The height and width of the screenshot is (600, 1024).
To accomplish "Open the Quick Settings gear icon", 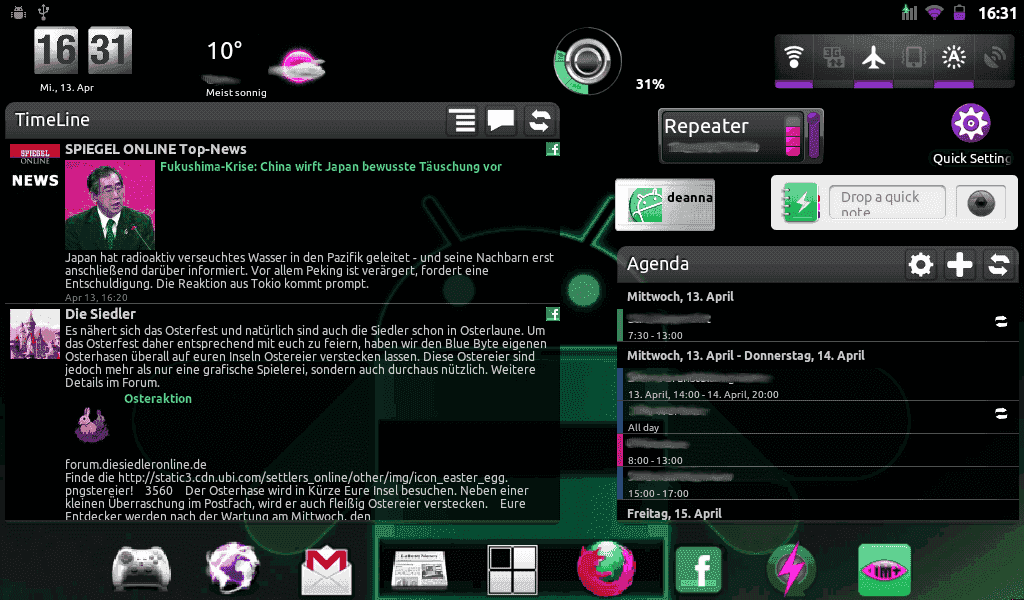I will coord(970,123).
